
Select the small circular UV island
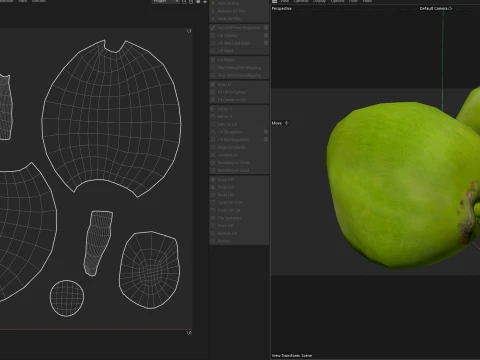click(x=67, y=298)
